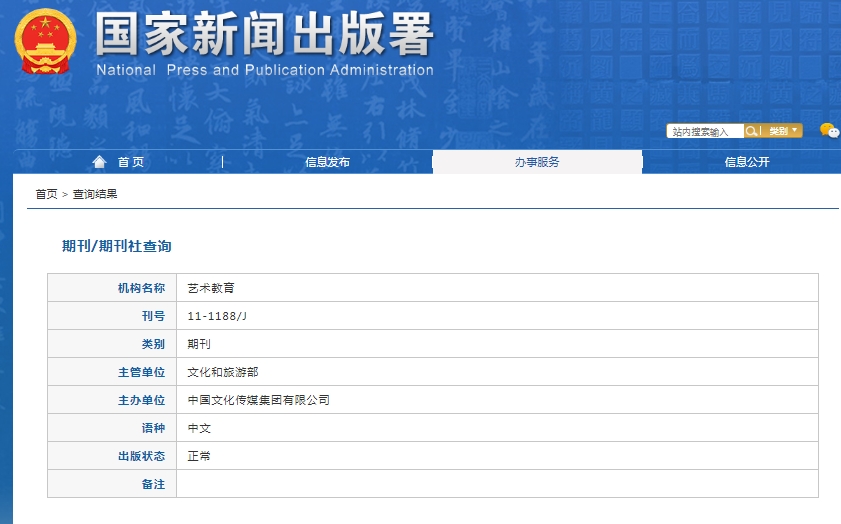Select the 办事服务 navigation tab
This screenshot has height=524, width=841.
point(537,162)
